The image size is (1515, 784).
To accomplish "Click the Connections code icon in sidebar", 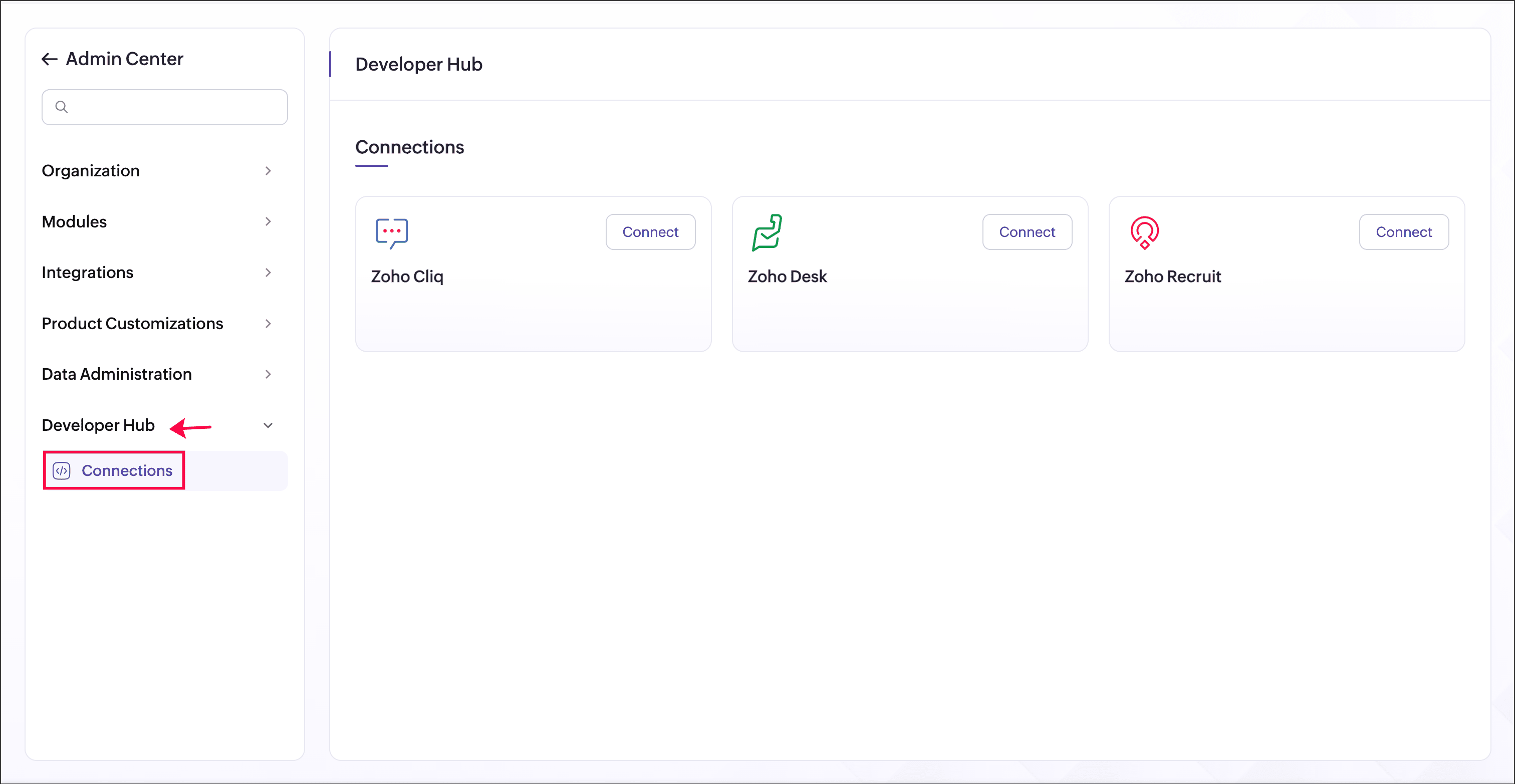I will point(62,470).
